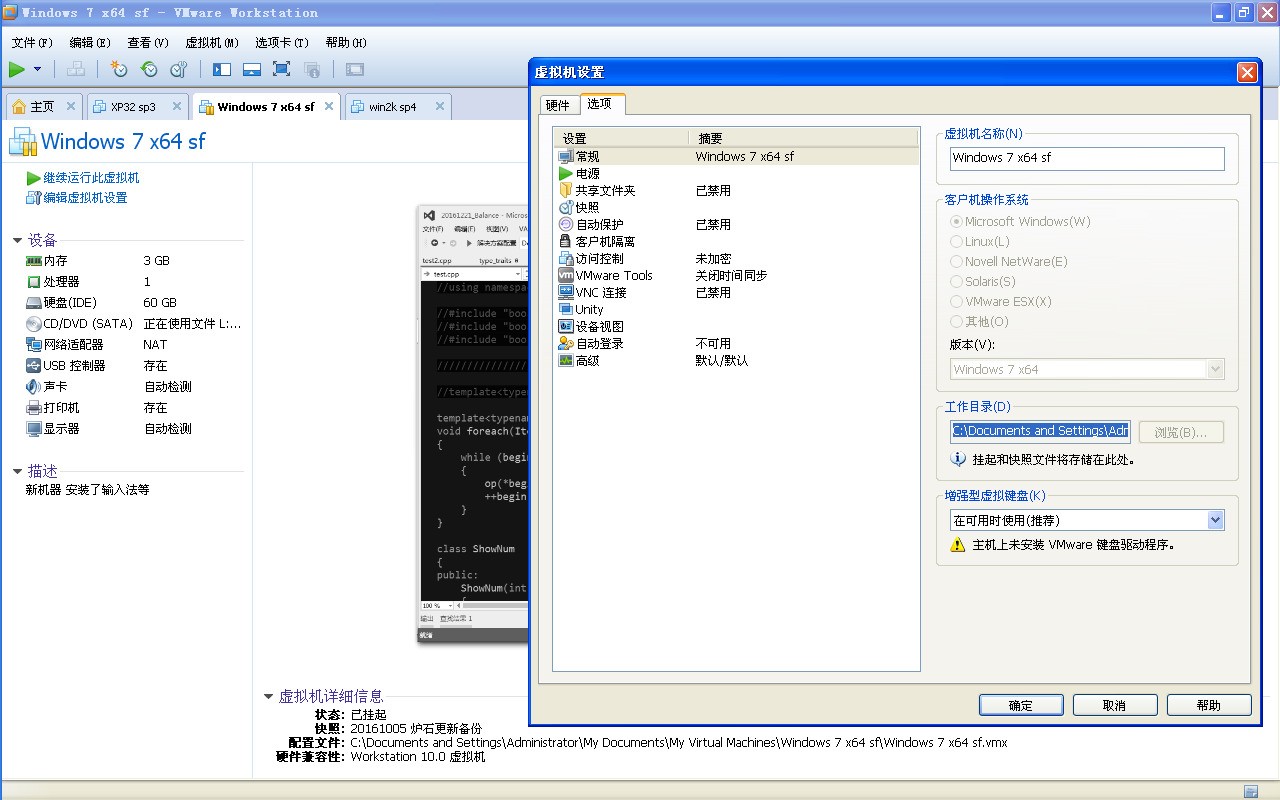This screenshot has width=1280, height=800.
Task: Click the 帮助 button in dialog
Action: 1209,705
